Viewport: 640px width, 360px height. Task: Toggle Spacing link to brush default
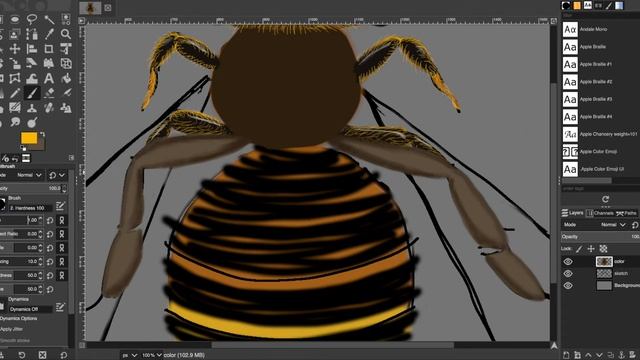(62, 262)
